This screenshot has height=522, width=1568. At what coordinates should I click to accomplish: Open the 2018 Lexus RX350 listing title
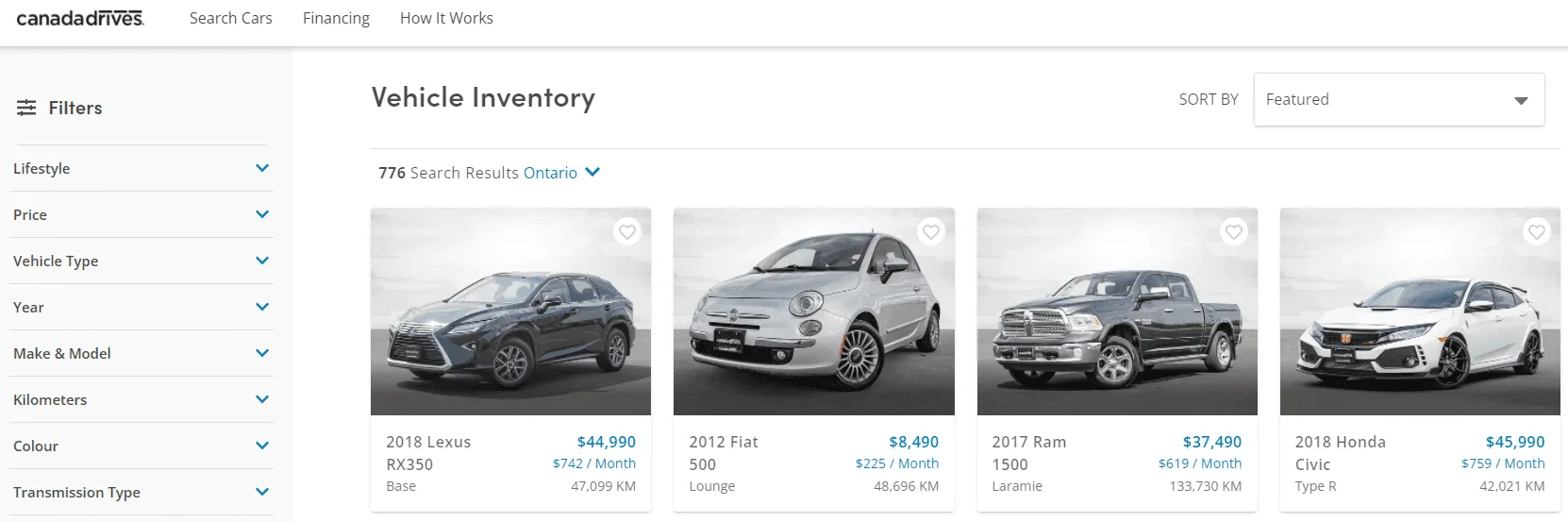(x=428, y=453)
